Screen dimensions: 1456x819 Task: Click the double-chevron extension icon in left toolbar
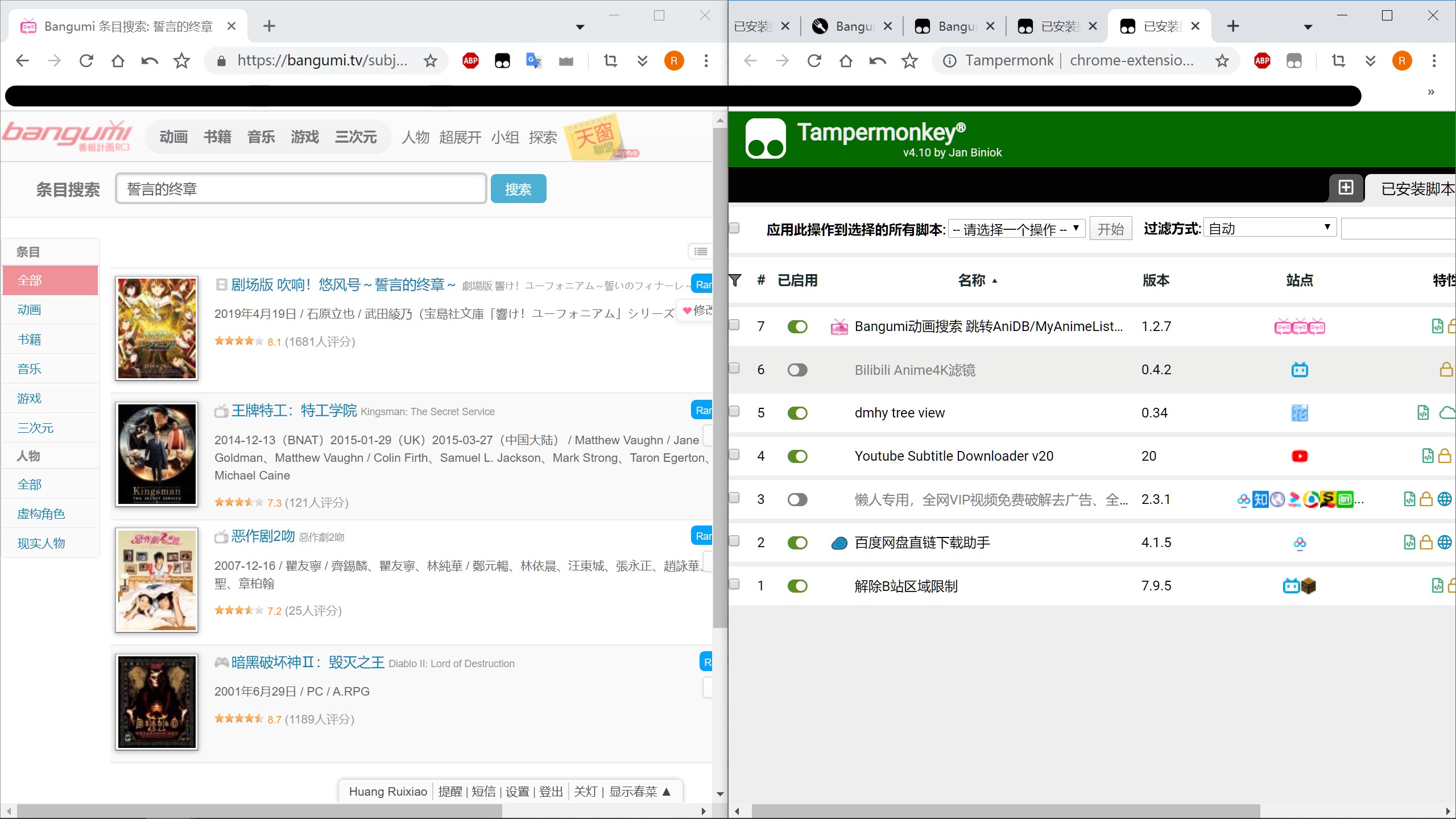(642, 60)
